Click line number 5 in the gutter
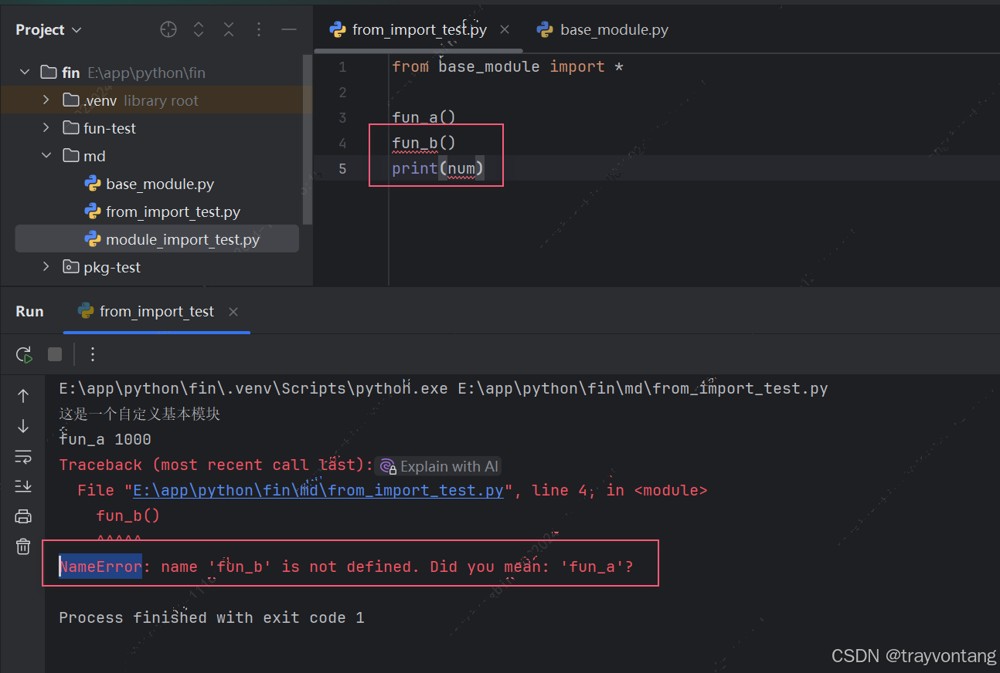This screenshot has width=1000, height=673. pyautogui.click(x=342, y=168)
